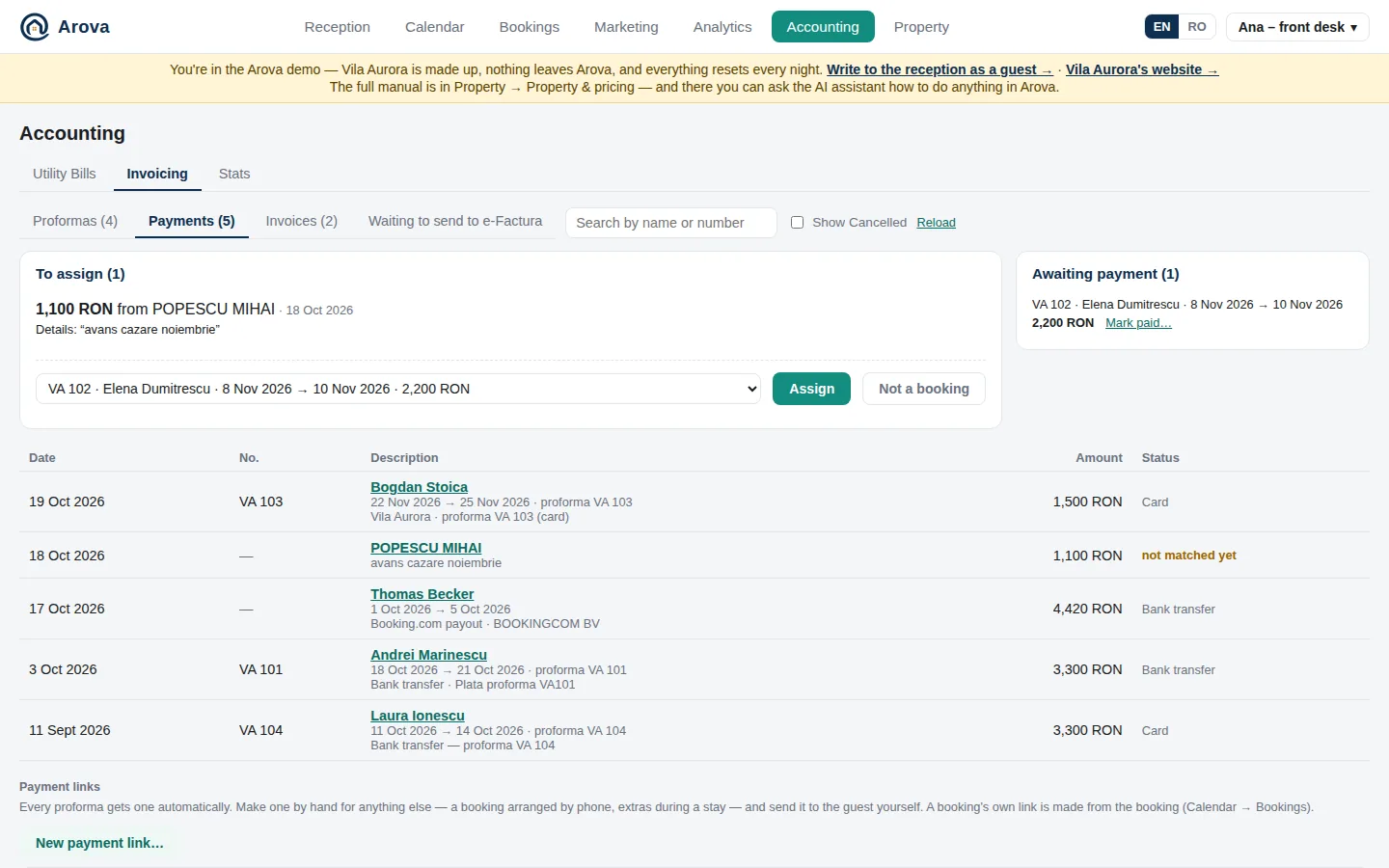This screenshot has width=1389, height=868.
Task: Focus the Search by name or number field
Action: point(671,223)
